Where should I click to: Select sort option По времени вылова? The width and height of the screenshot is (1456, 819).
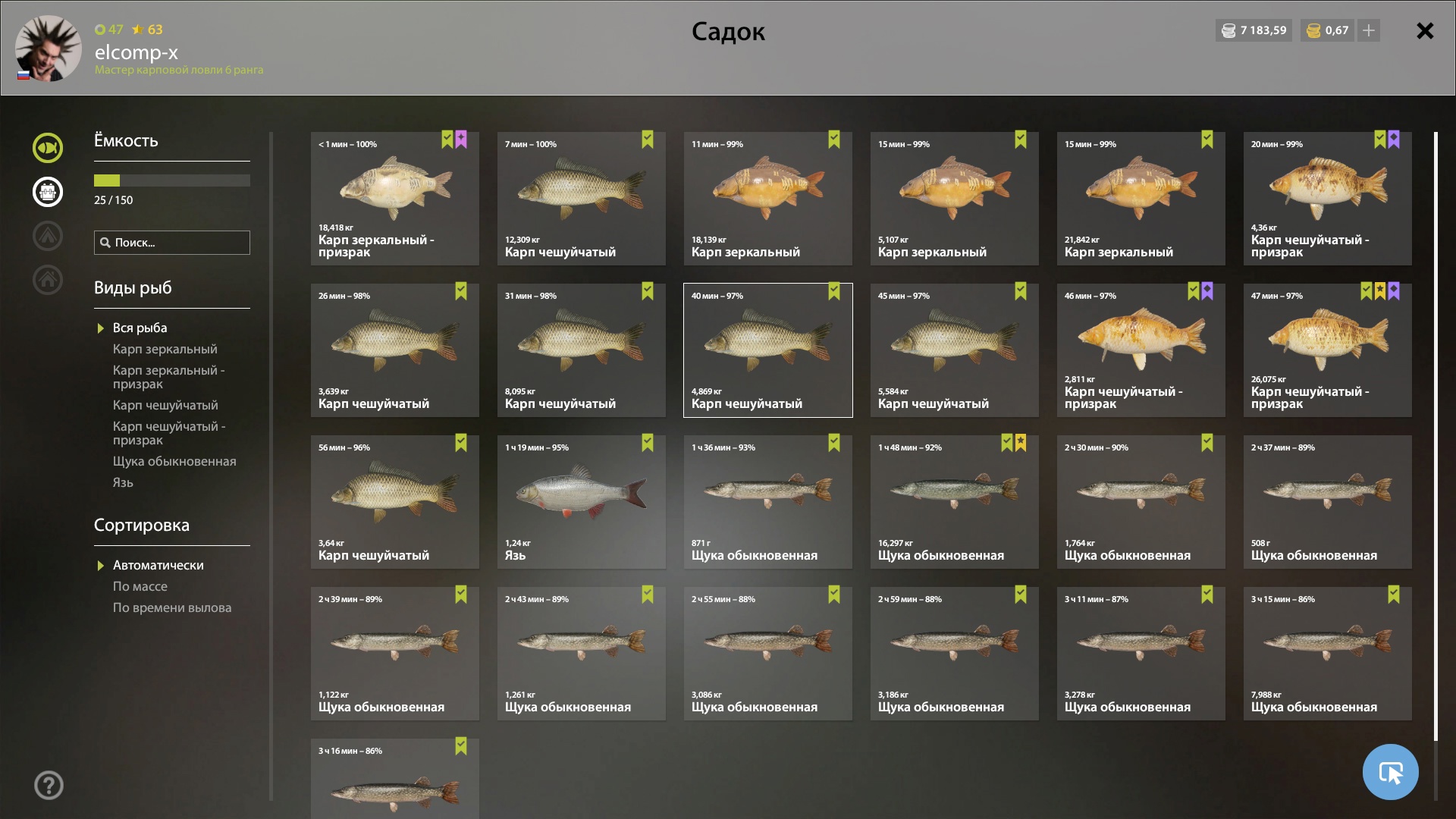[x=172, y=607]
